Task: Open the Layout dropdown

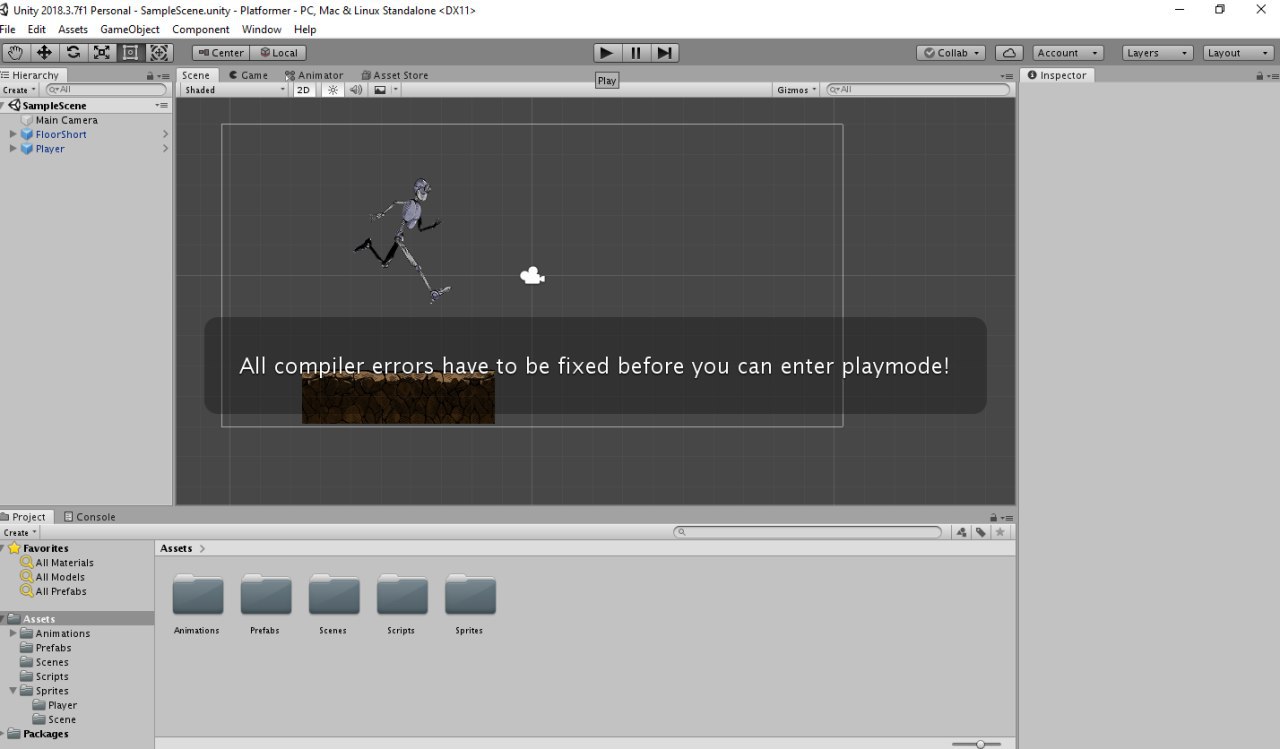Action: point(1239,53)
